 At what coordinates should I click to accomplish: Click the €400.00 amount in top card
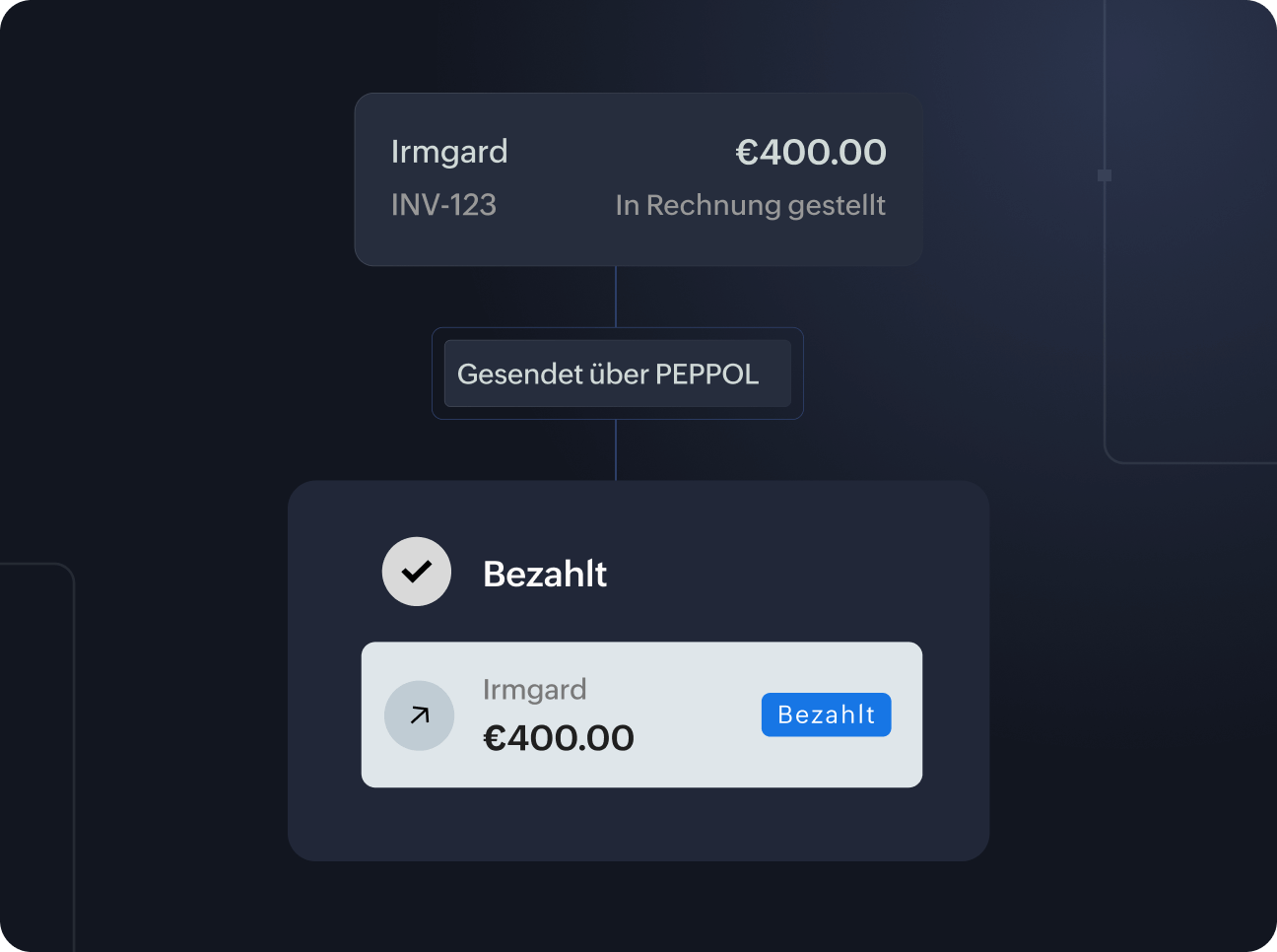click(x=811, y=152)
